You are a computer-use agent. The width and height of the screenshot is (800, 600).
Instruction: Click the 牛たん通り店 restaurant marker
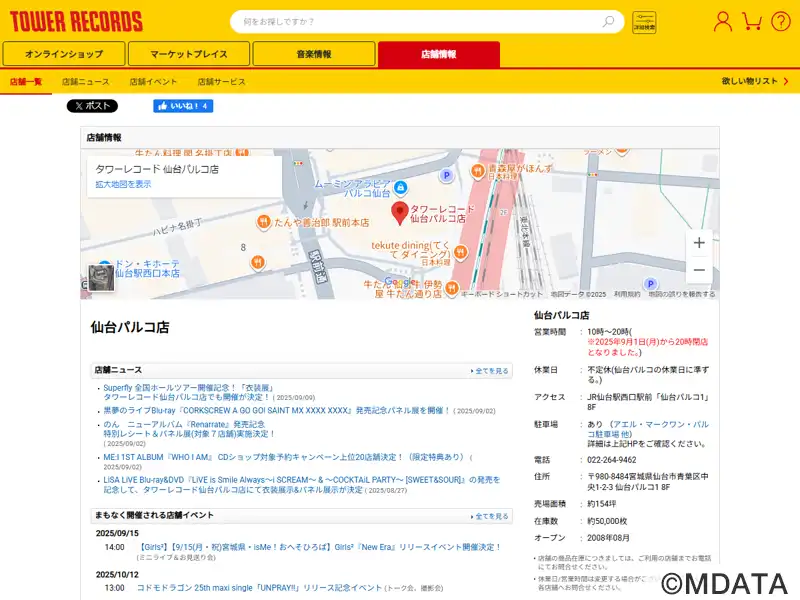pyautogui.click(x=451, y=288)
